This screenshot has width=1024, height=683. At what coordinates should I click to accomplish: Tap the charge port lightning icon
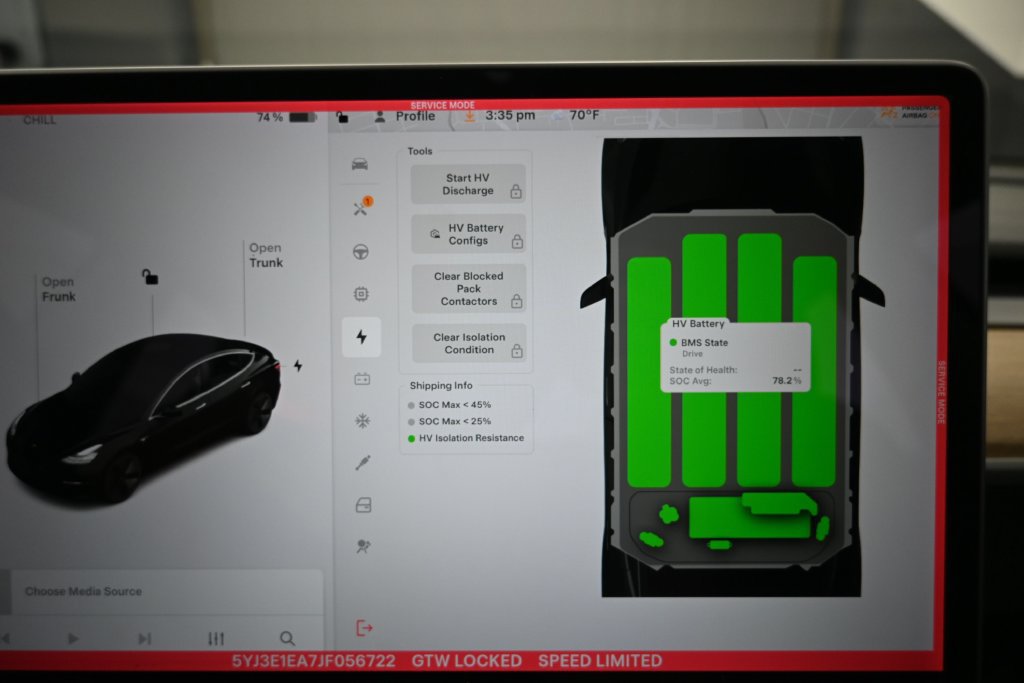tap(298, 366)
